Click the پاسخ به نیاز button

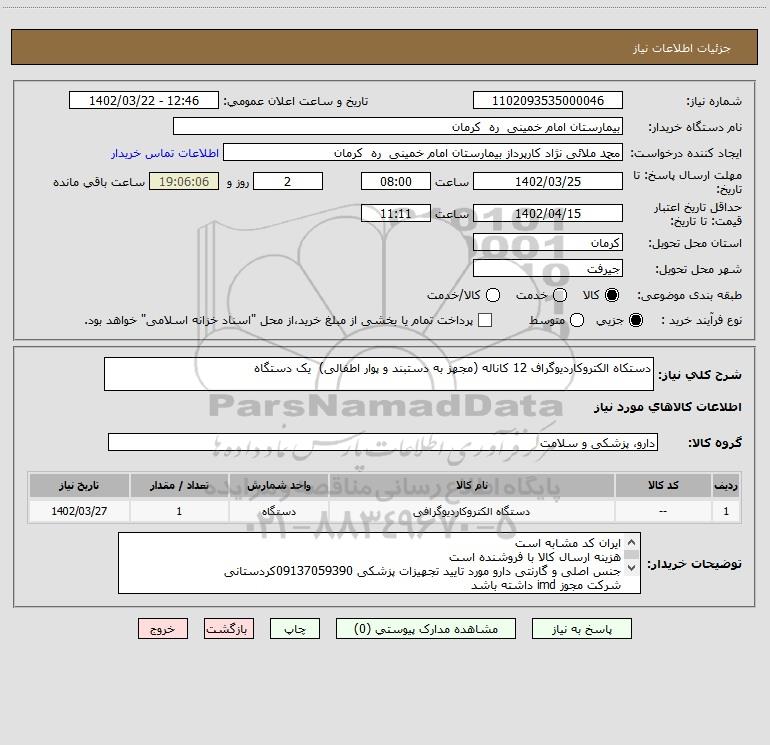pos(581,629)
